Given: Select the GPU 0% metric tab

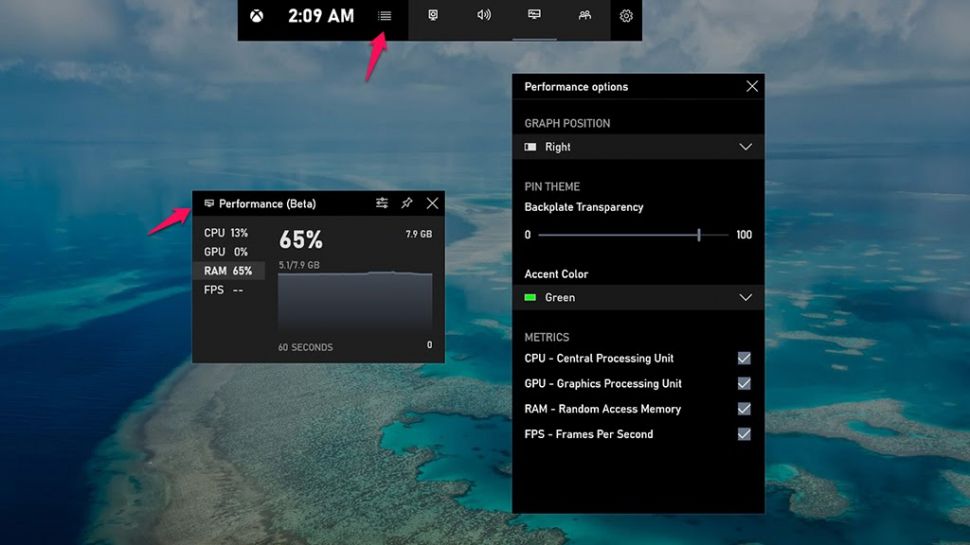Looking at the screenshot, I should tap(227, 252).
